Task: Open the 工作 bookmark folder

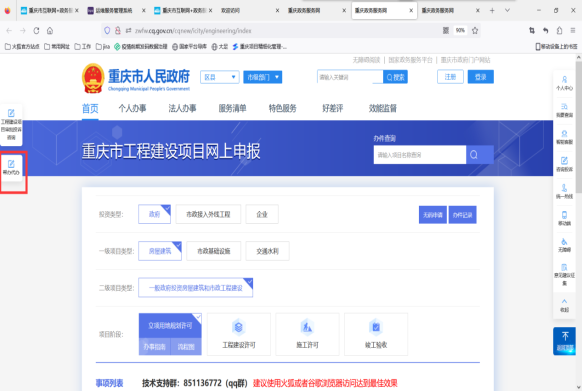Action: [x=82, y=47]
